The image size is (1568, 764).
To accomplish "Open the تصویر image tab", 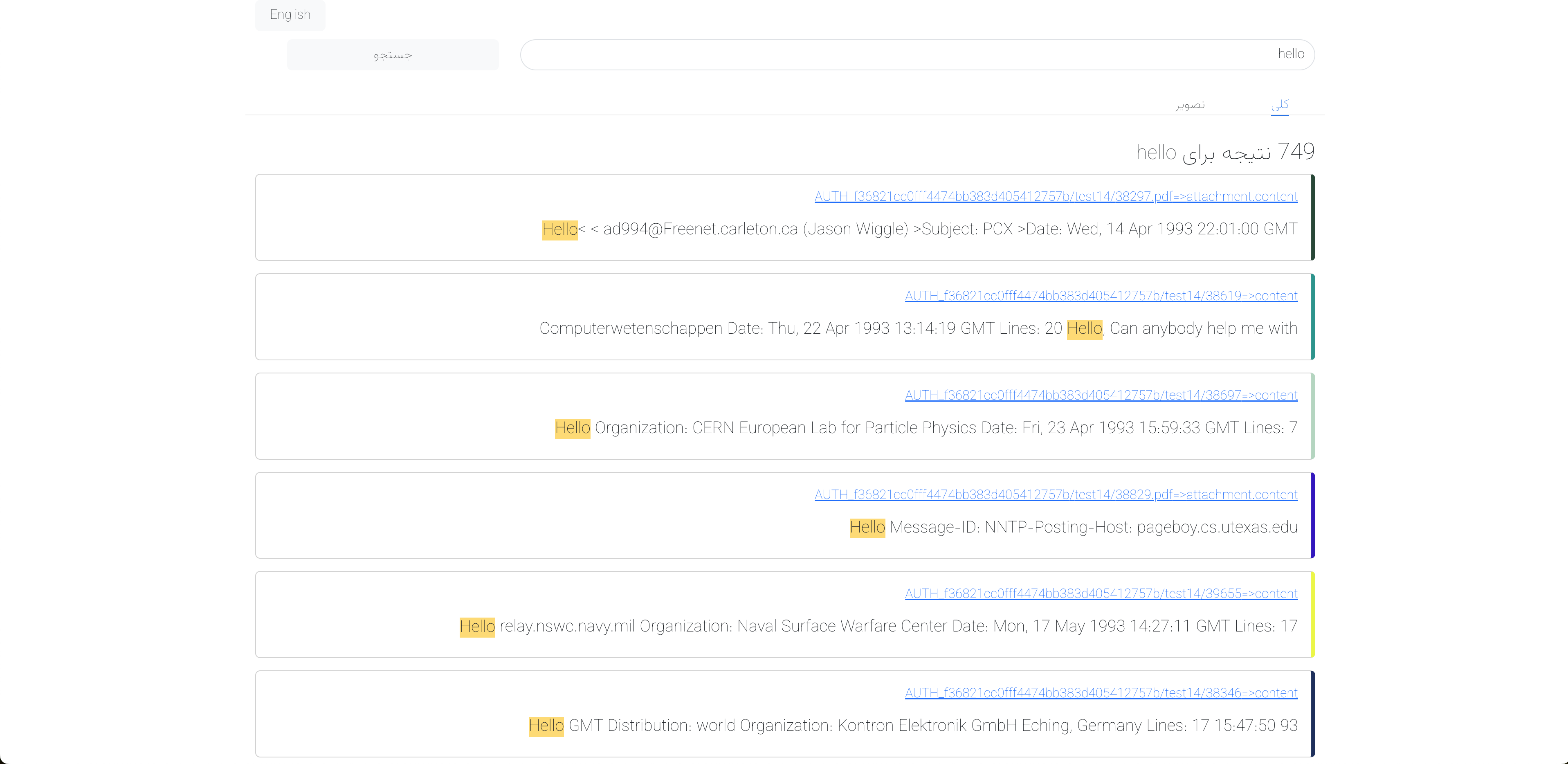I will tap(1189, 105).
